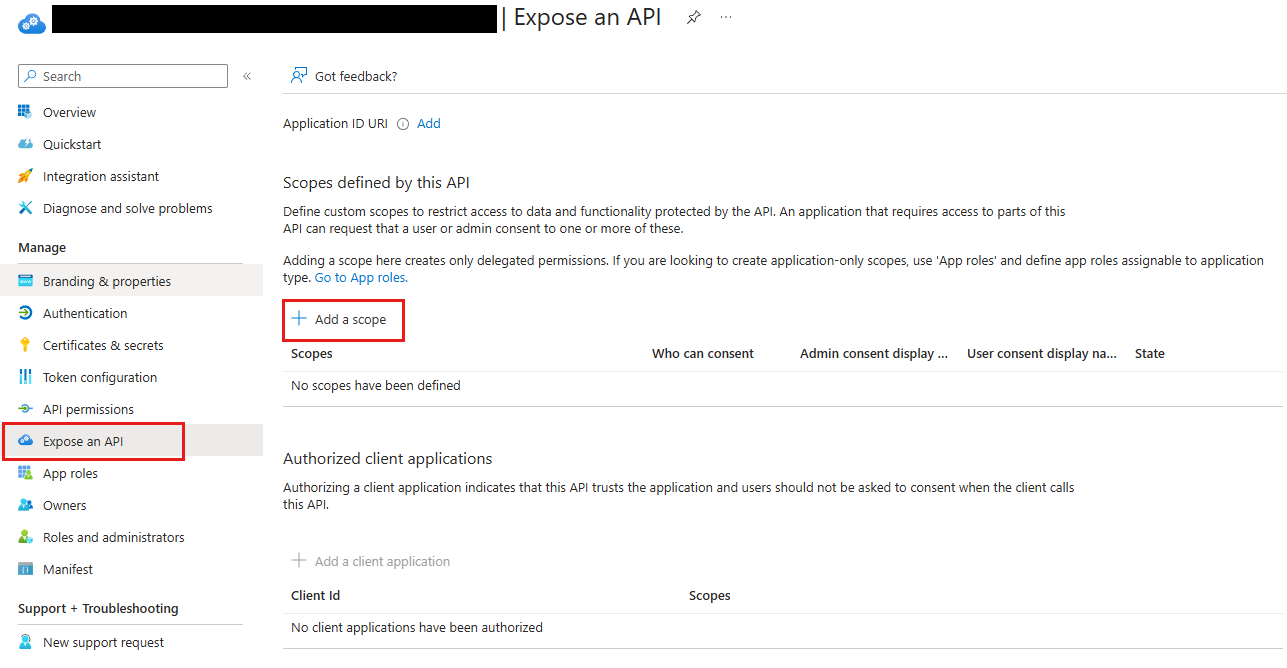1287x668 pixels.
Task: Open Diagnose and solve problems
Action: [127, 208]
